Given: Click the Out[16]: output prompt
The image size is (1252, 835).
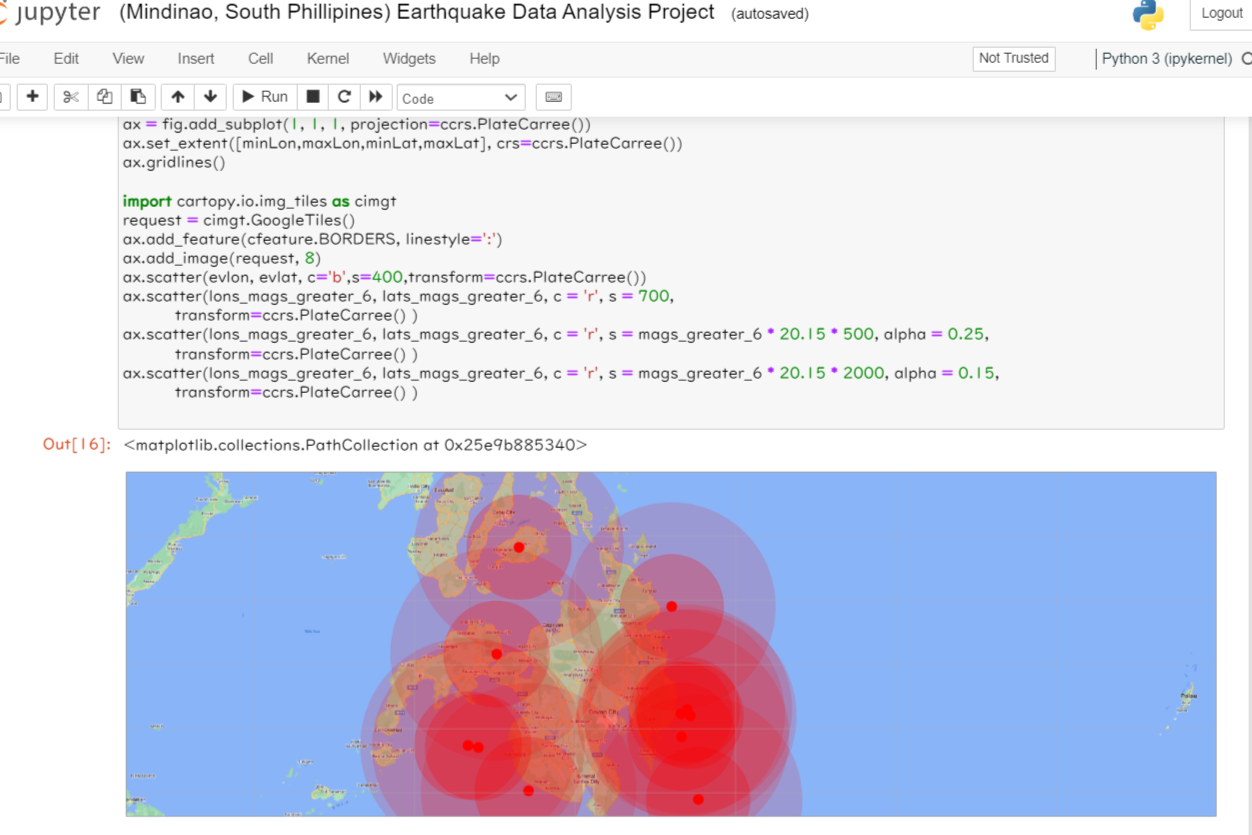Looking at the screenshot, I should click(x=76, y=444).
